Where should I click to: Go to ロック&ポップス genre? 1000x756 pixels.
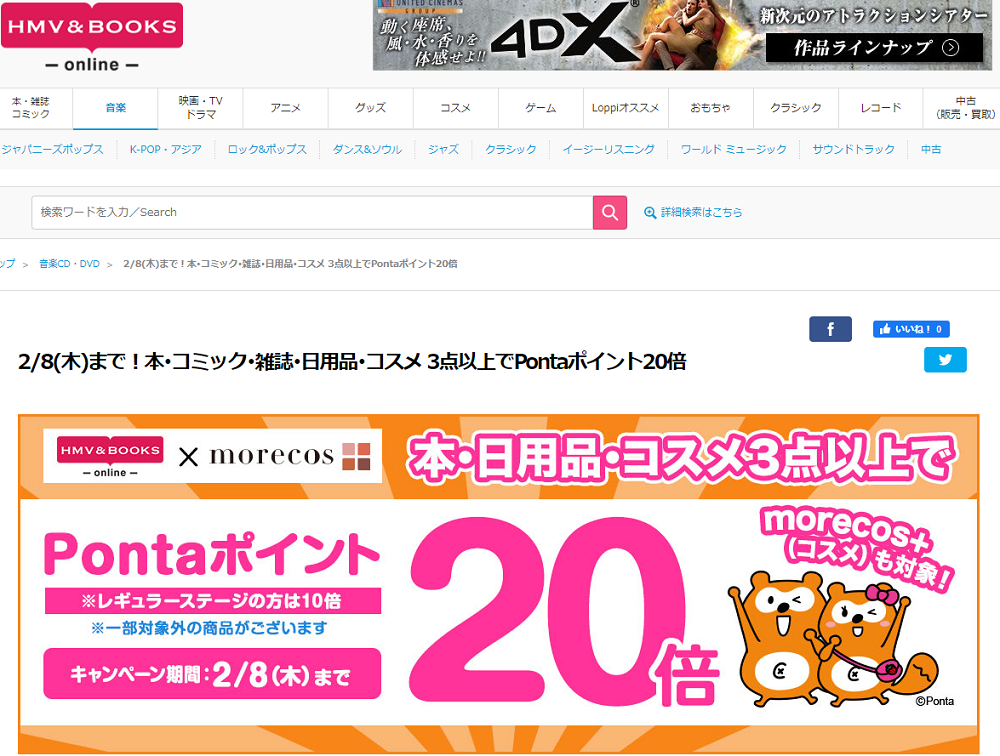(267, 149)
